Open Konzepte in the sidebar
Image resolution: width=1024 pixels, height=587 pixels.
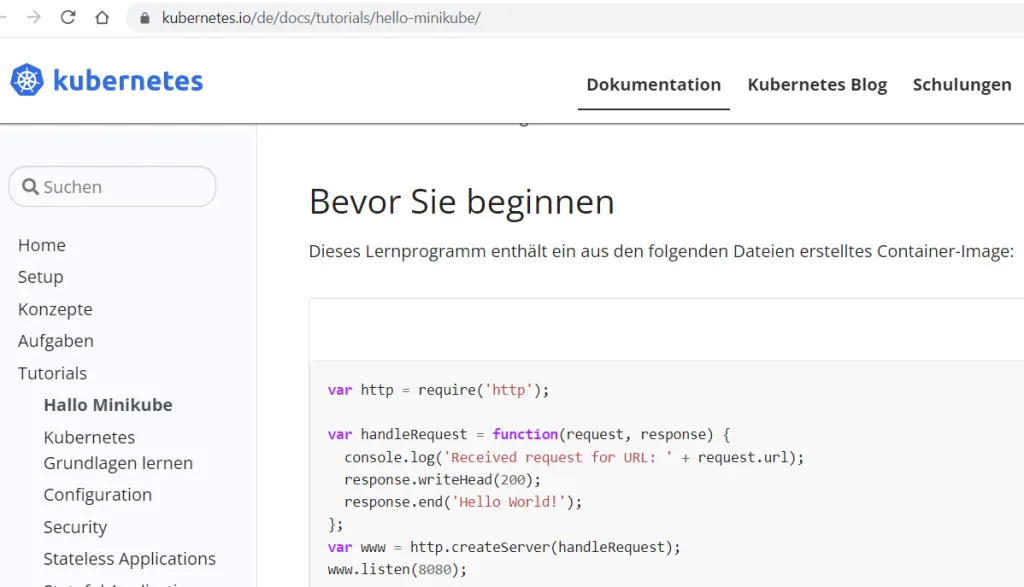(x=56, y=309)
